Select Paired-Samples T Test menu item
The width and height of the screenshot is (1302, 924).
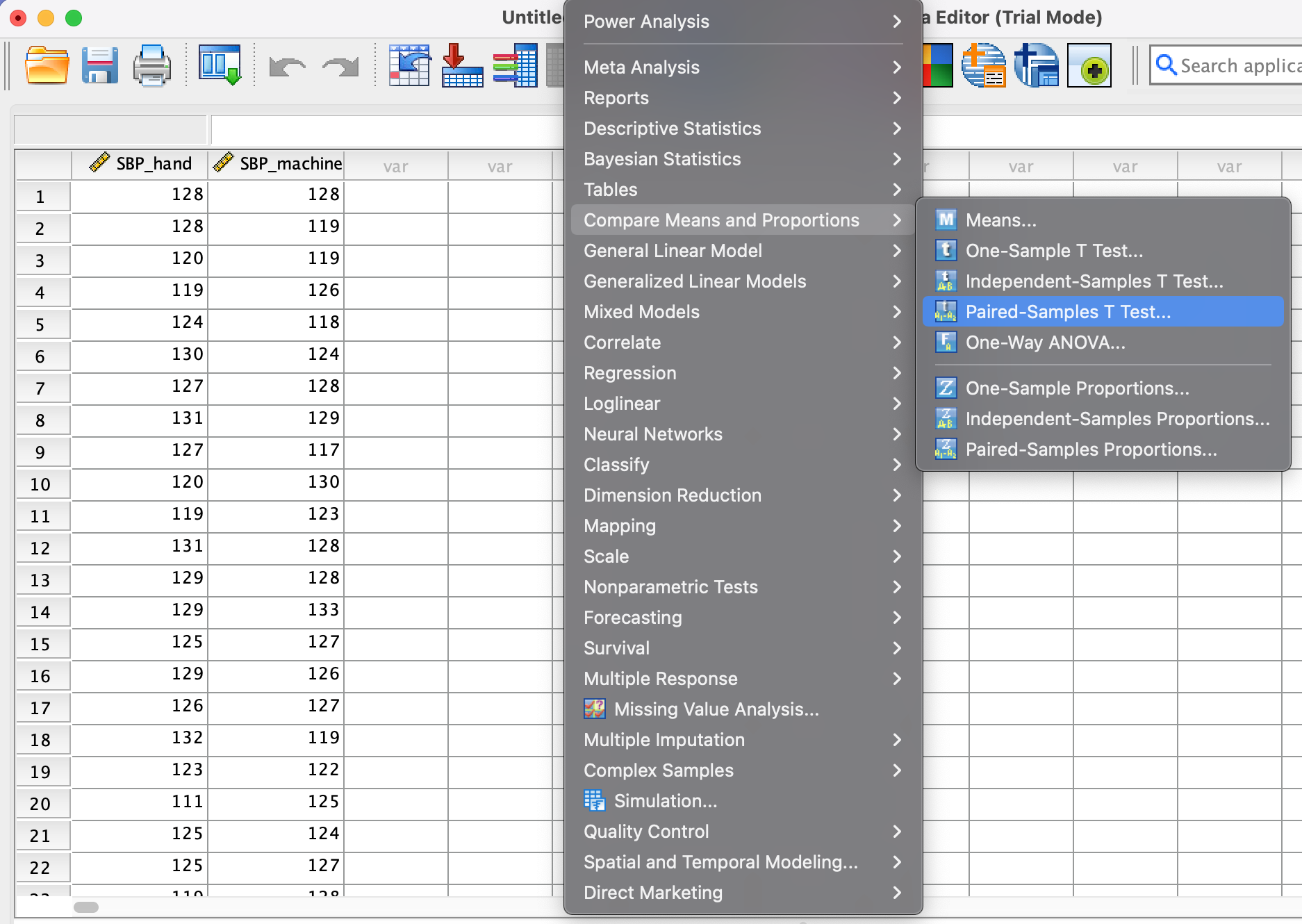1067,312
